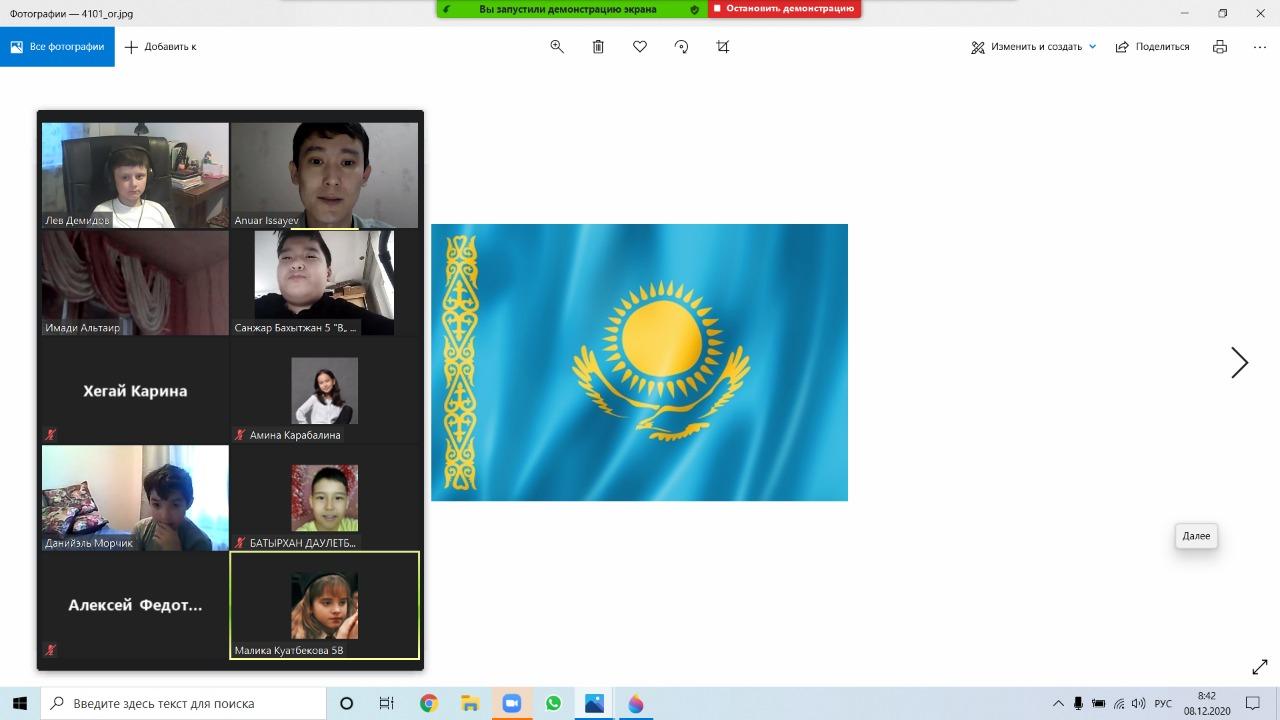Stop screen sharing via 'Остановить демонстрацию'
This screenshot has height=720, width=1280.
tap(784, 9)
